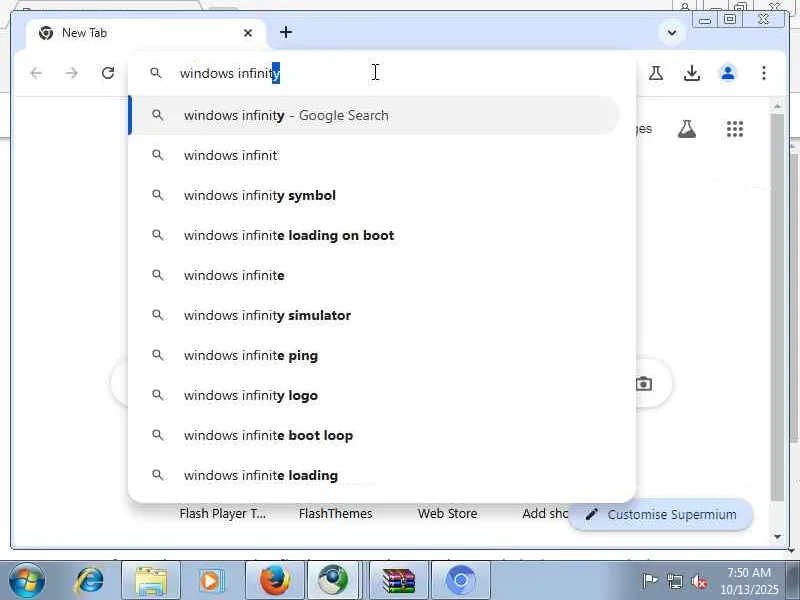This screenshot has width=800, height=600.
Task: Go back with the back arrow
Action: click(x=36, y=73)
